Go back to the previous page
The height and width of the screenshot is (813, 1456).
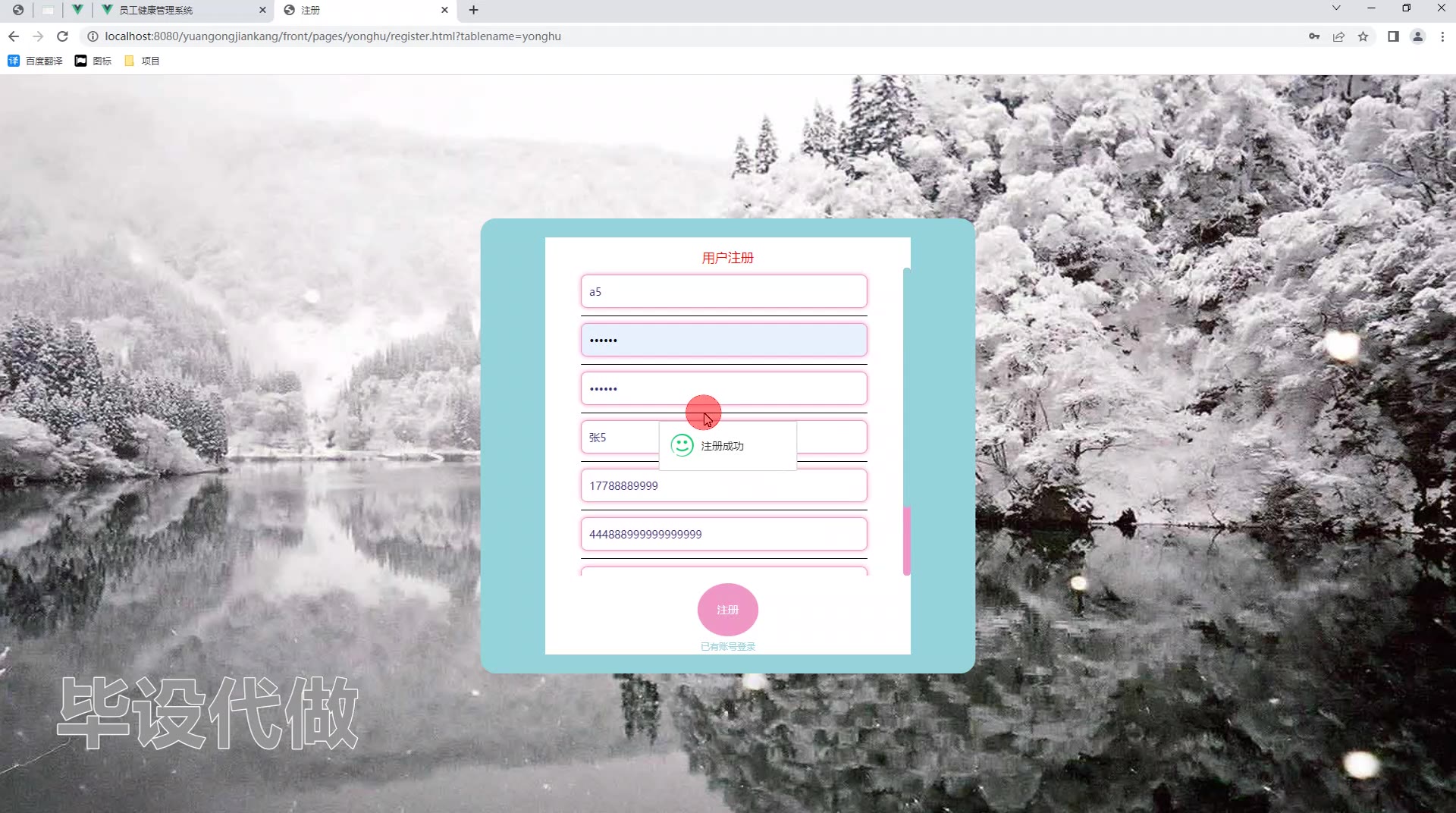pyautogui.click(x=14, y=36)
